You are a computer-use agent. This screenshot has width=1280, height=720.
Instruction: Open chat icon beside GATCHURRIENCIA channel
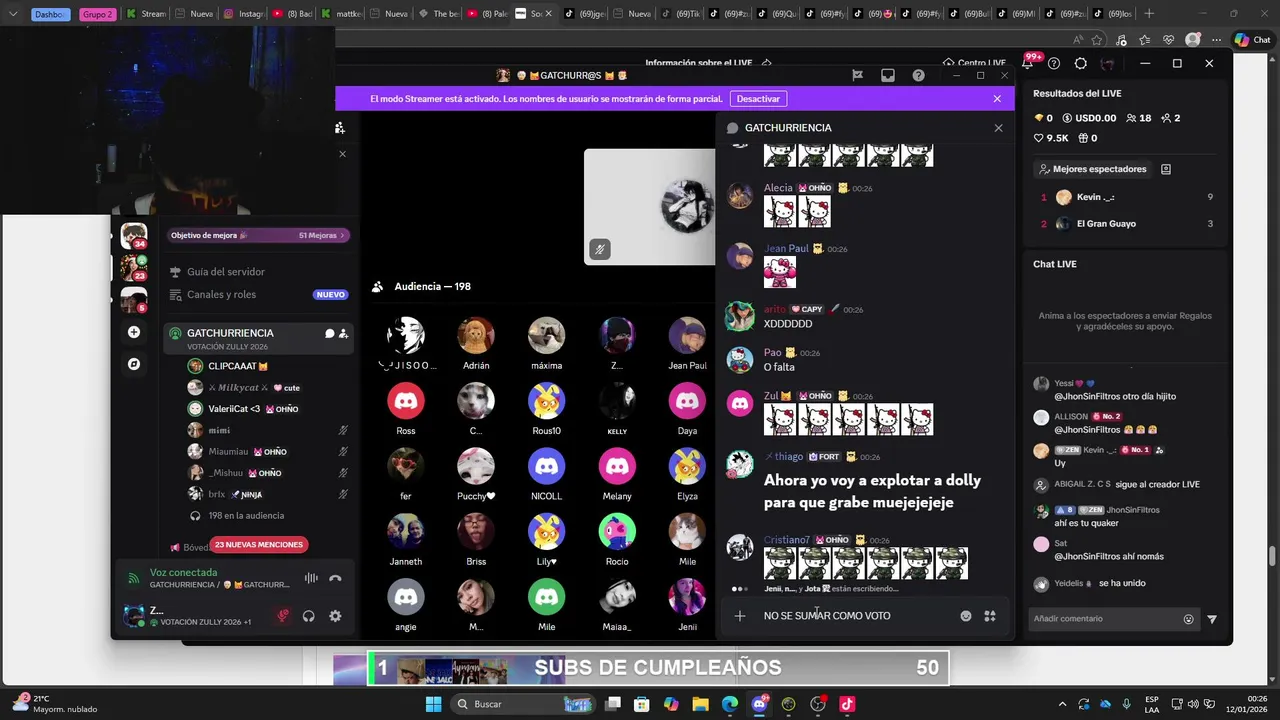tap(329, 334)
